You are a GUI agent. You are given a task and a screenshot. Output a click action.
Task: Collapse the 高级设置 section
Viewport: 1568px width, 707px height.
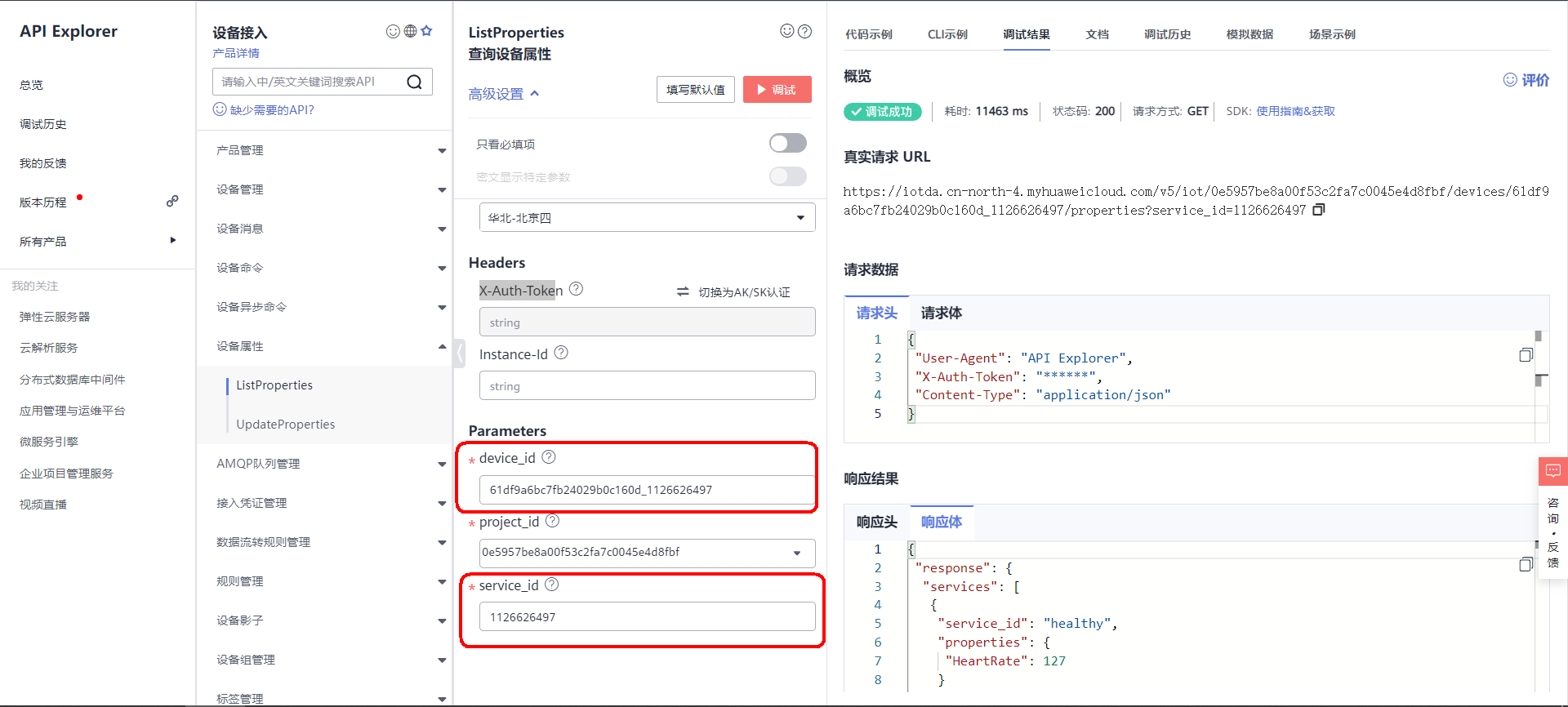pyautogui.click(x=504, y=94)
